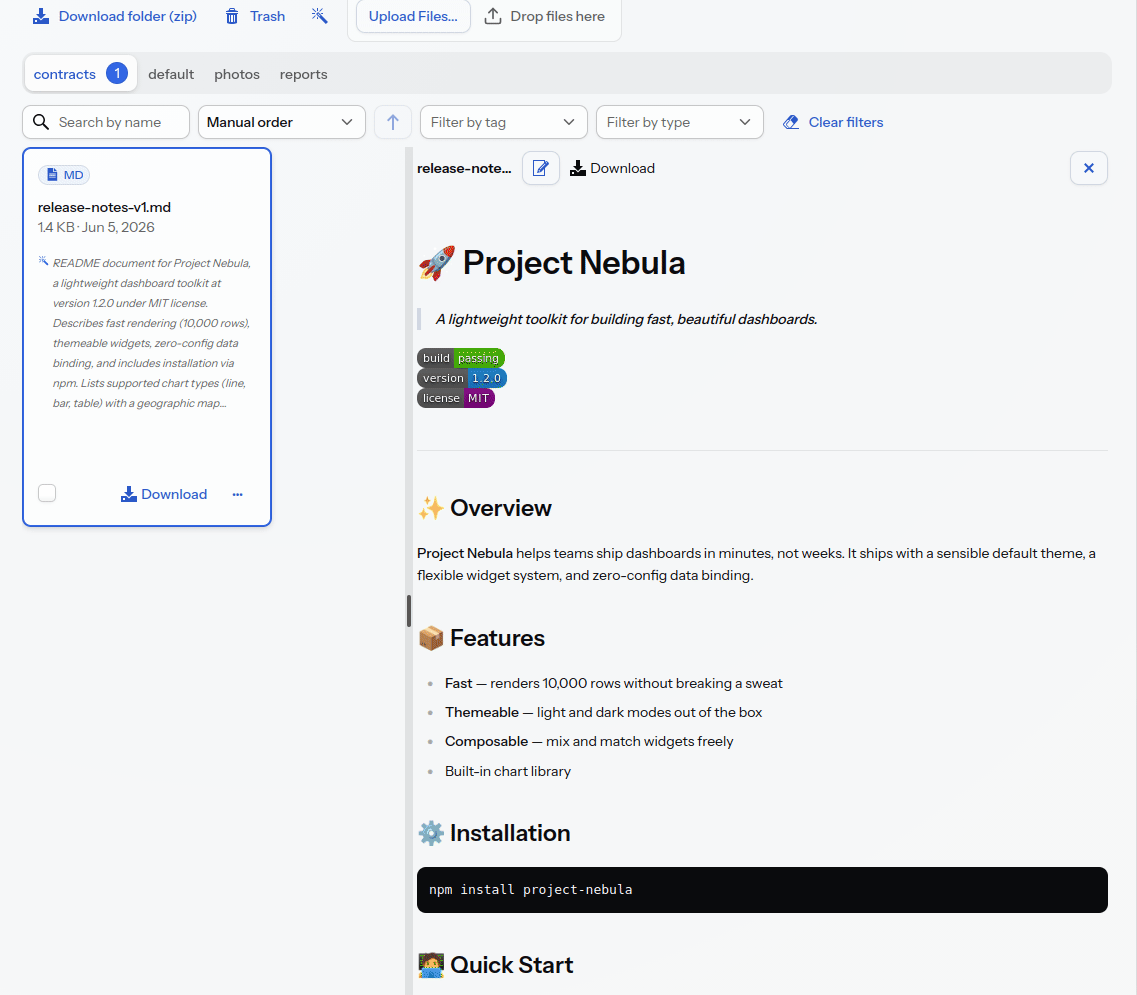Click the npm install project-nebula code block
This screenshot has height=995, width=1137.
pos(762,890)
